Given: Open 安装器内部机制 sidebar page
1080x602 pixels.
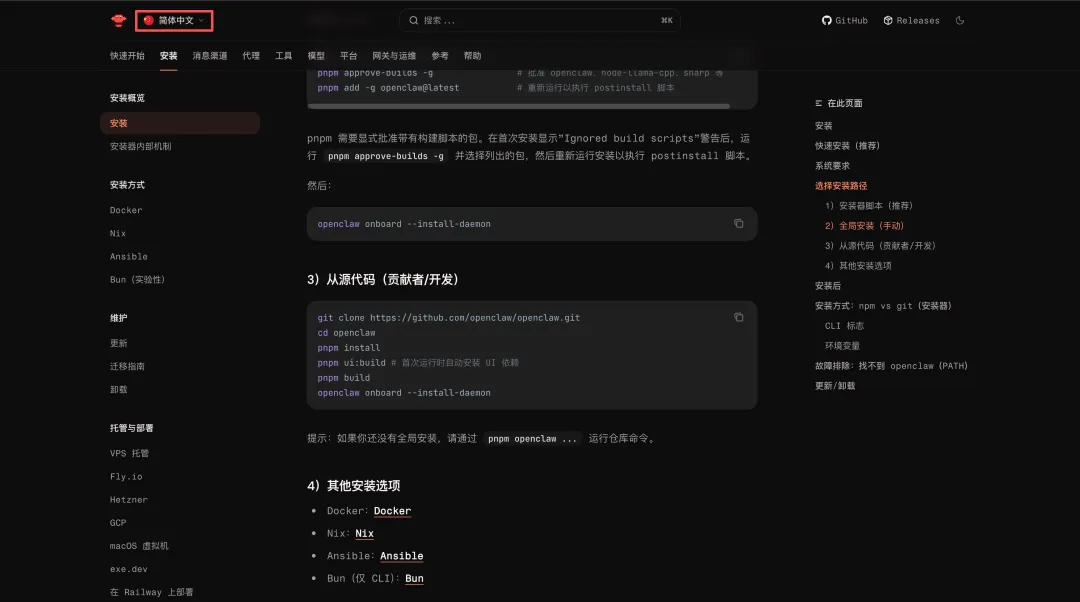Looking at the screenshot, I should [x=141, y=147].
